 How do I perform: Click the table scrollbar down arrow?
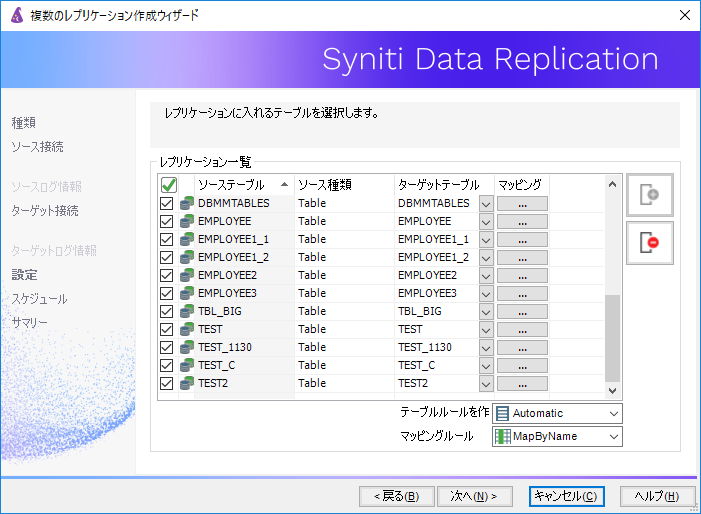coord(612,390)
